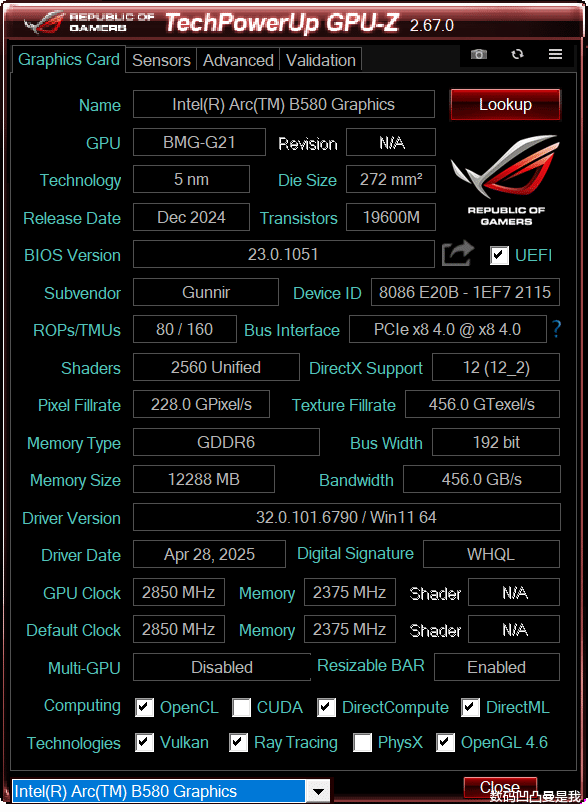
Task: Click the GPU field showing BMG-G21
Action: tap(199, 142)
